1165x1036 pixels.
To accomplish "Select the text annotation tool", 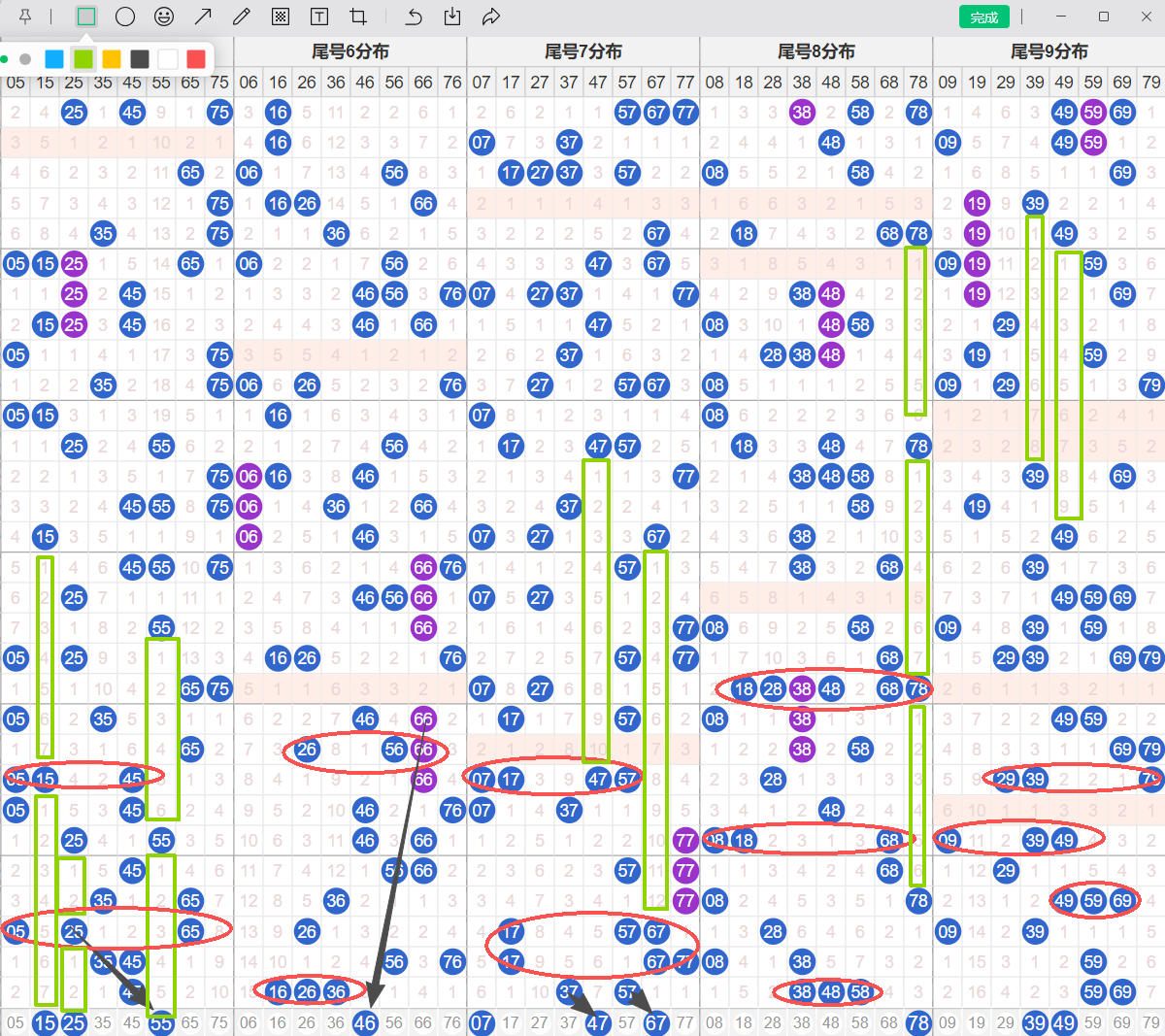I will pos(318,17).
